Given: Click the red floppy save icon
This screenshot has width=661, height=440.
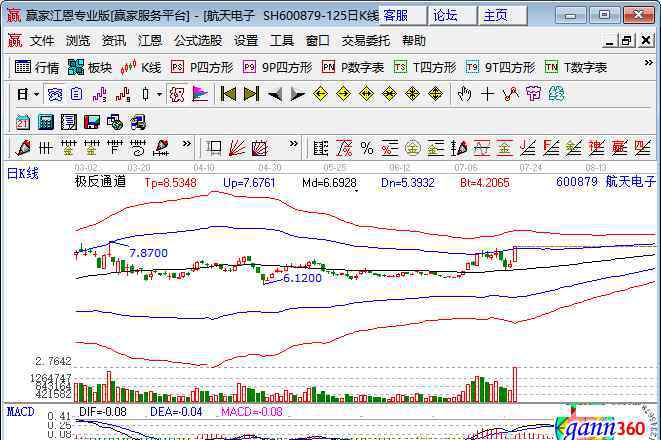Looking at the screenshot, I should pyautogui.click(x=91, y=122).
